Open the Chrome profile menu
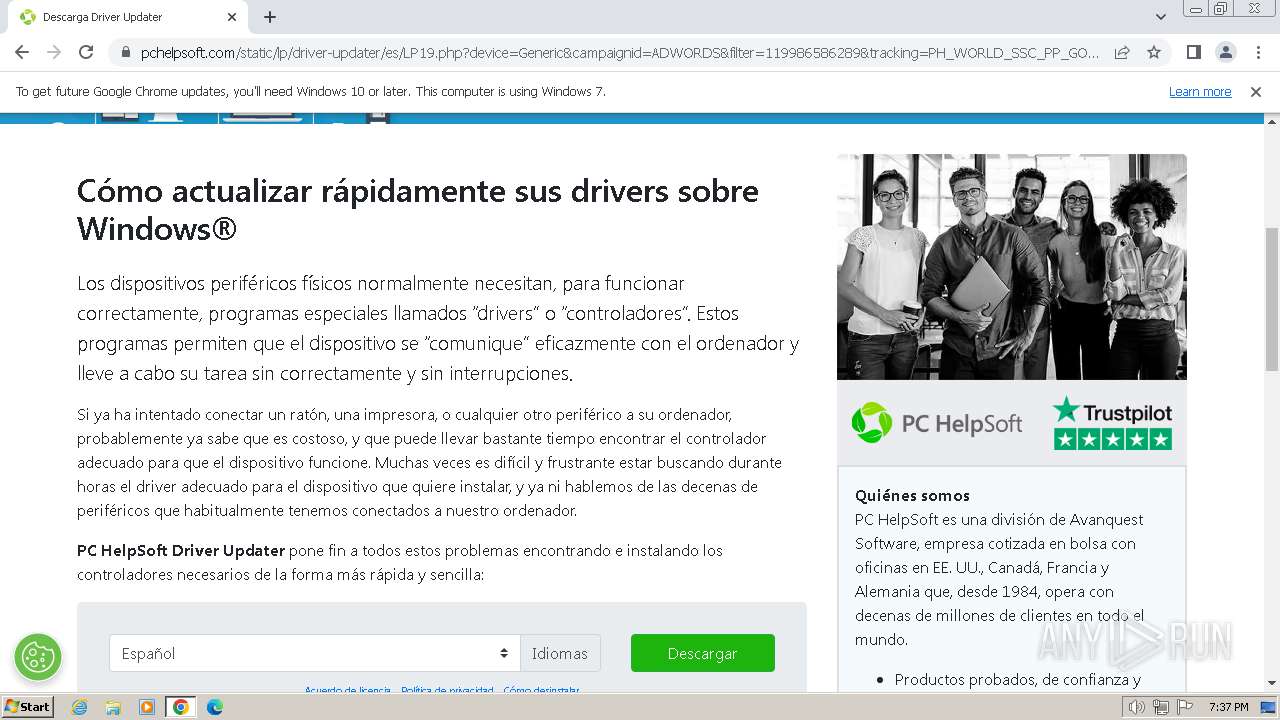 (1225, 52)
